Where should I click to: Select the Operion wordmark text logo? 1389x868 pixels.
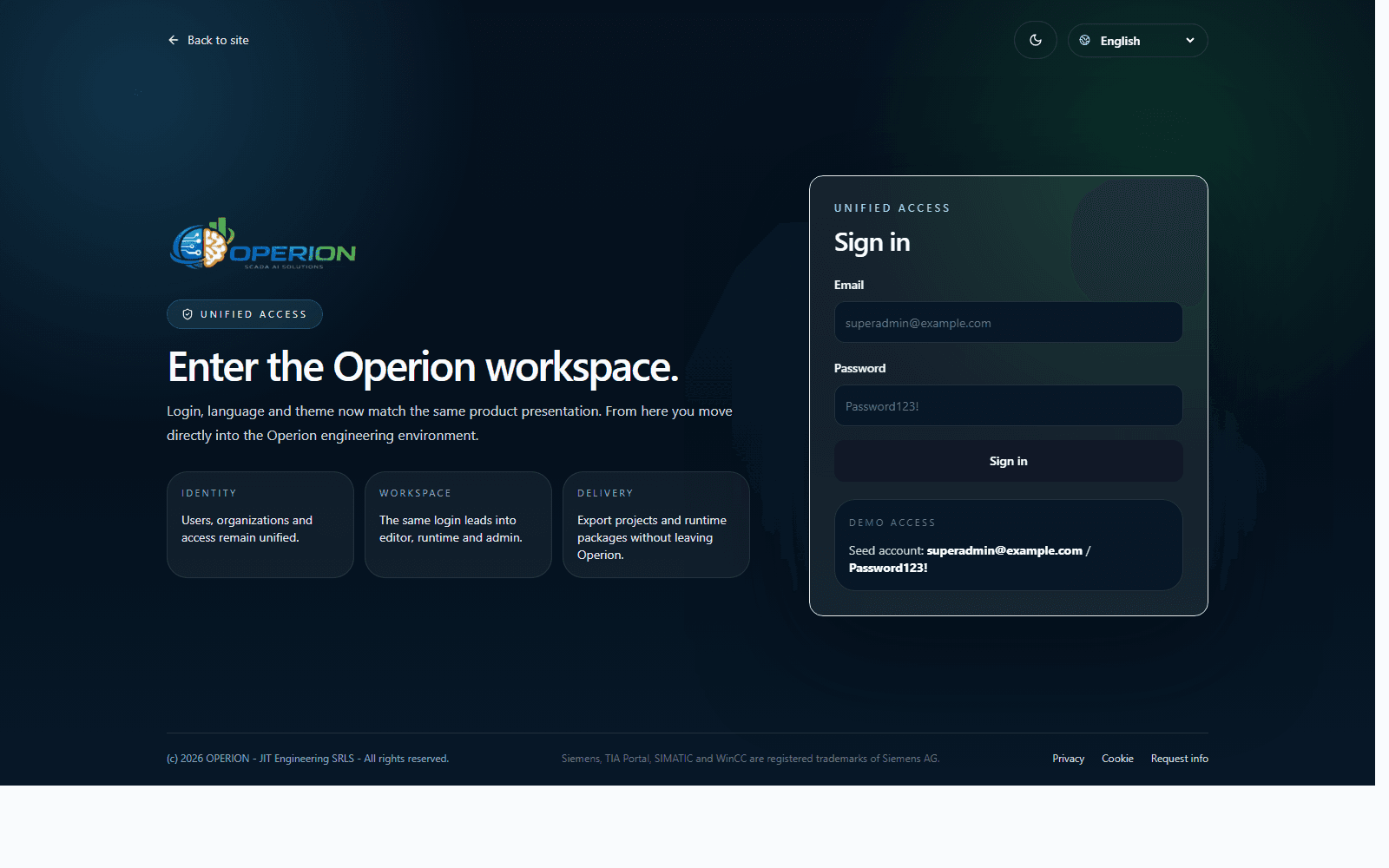[293, 253]
